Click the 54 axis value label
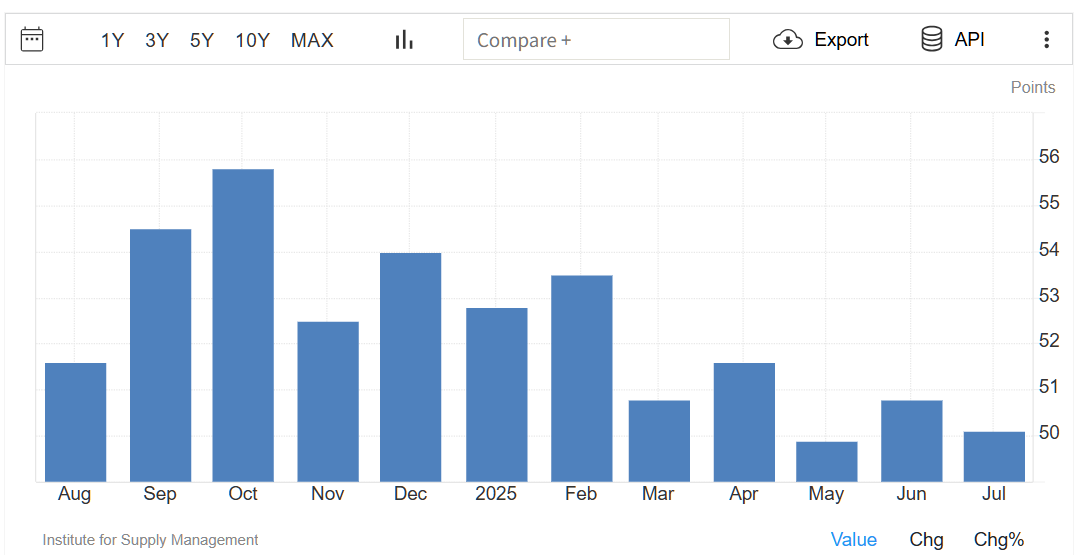 (1049, 249)
